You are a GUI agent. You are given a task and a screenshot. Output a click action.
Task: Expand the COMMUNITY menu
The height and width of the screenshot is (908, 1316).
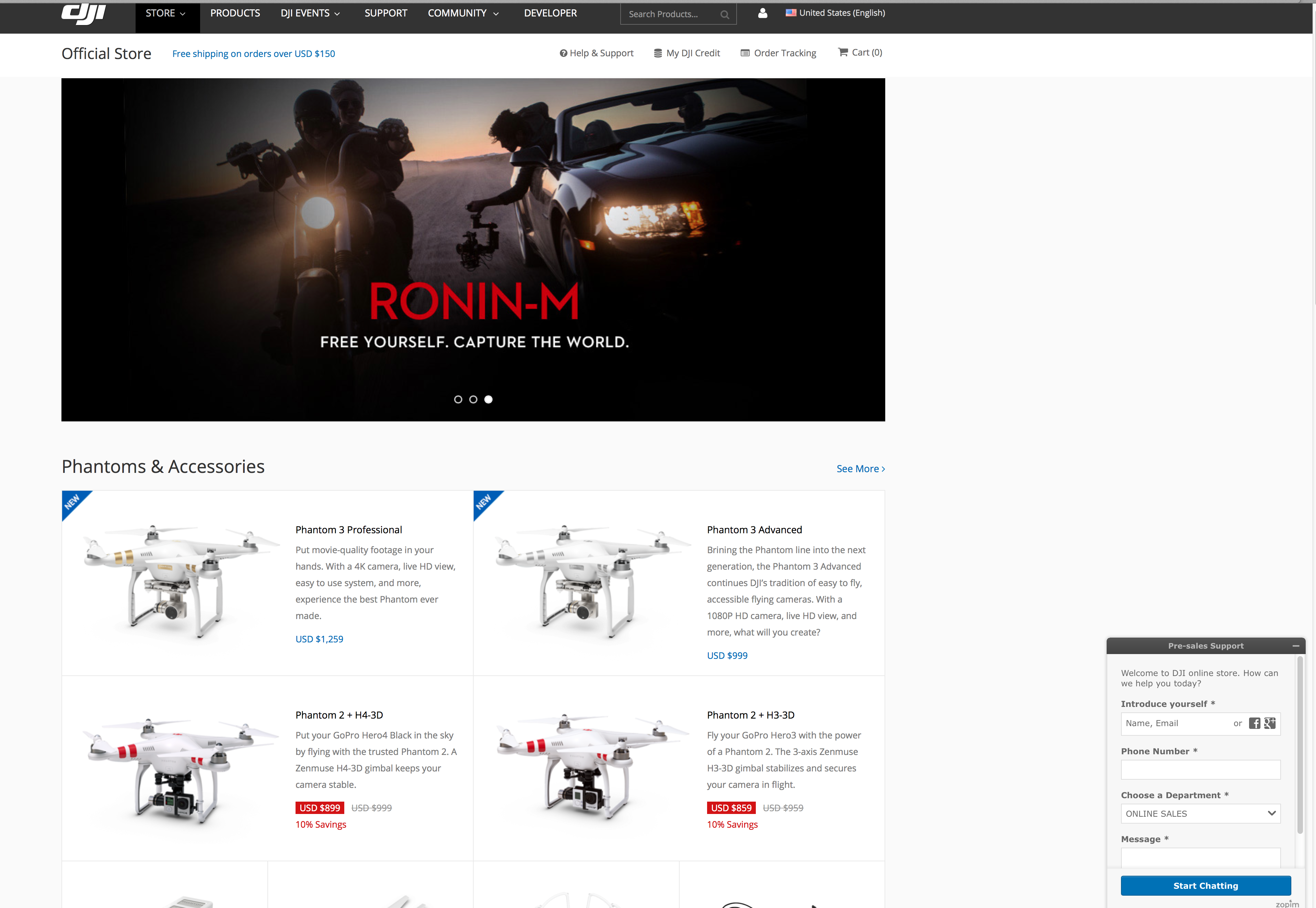coord(464,13)
